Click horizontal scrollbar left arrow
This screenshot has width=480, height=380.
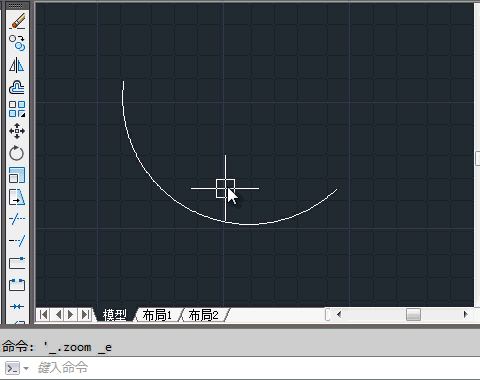pyautogui.click(x=339, y=314)
